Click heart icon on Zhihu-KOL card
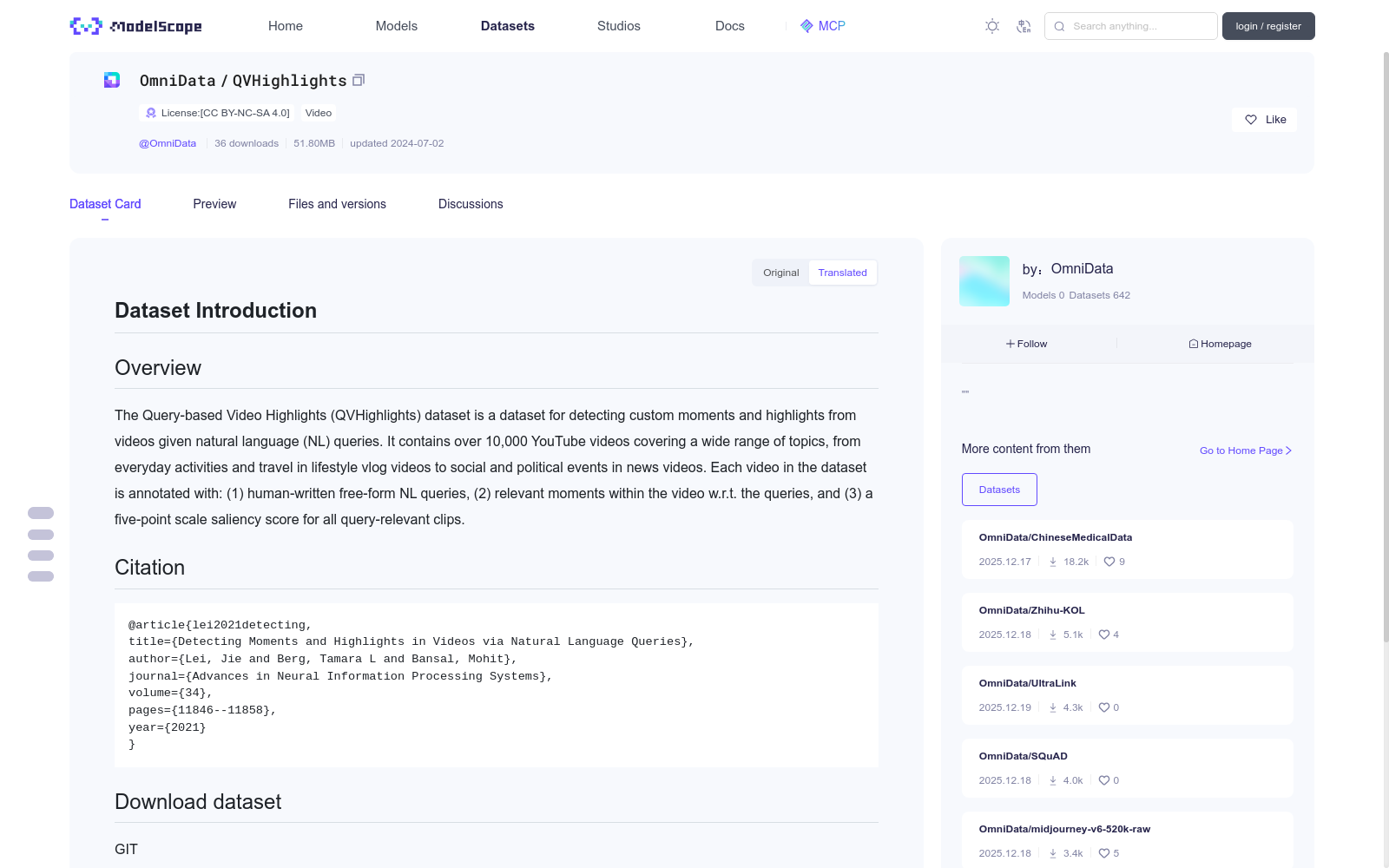The image size is (1389, 868). 1104,635
